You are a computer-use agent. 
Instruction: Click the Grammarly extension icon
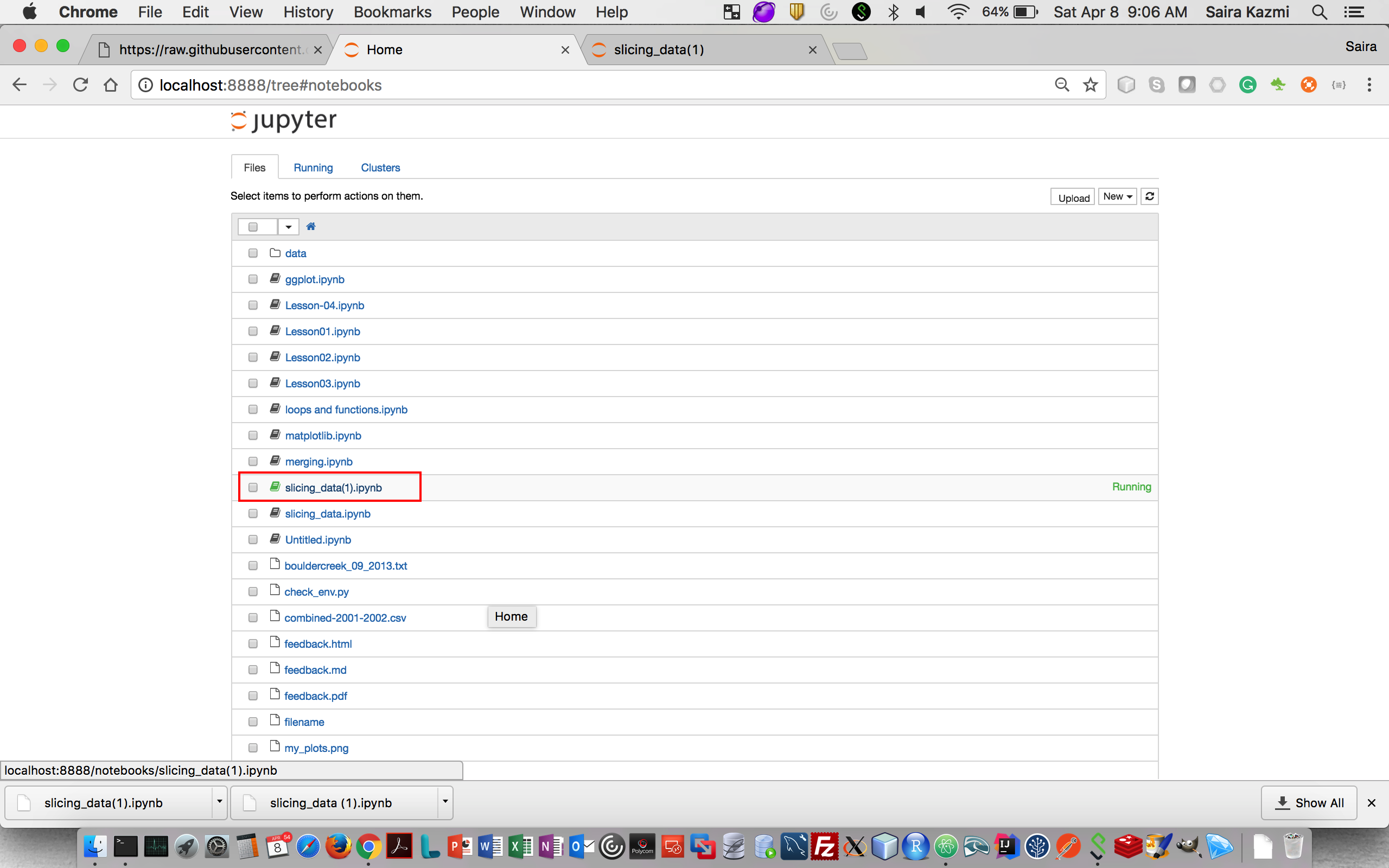tap(1247, 85)
